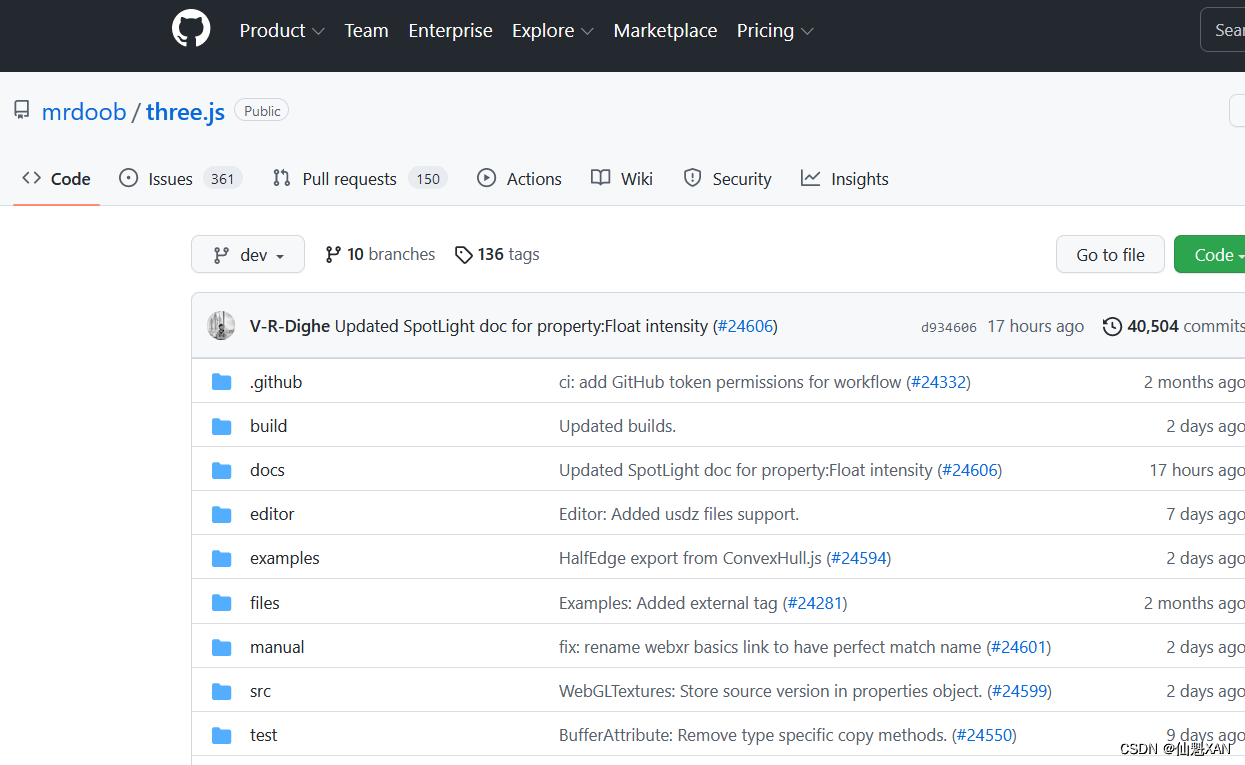1245x765 pixels.
Task: Open the editor folder
Action: 272,514
